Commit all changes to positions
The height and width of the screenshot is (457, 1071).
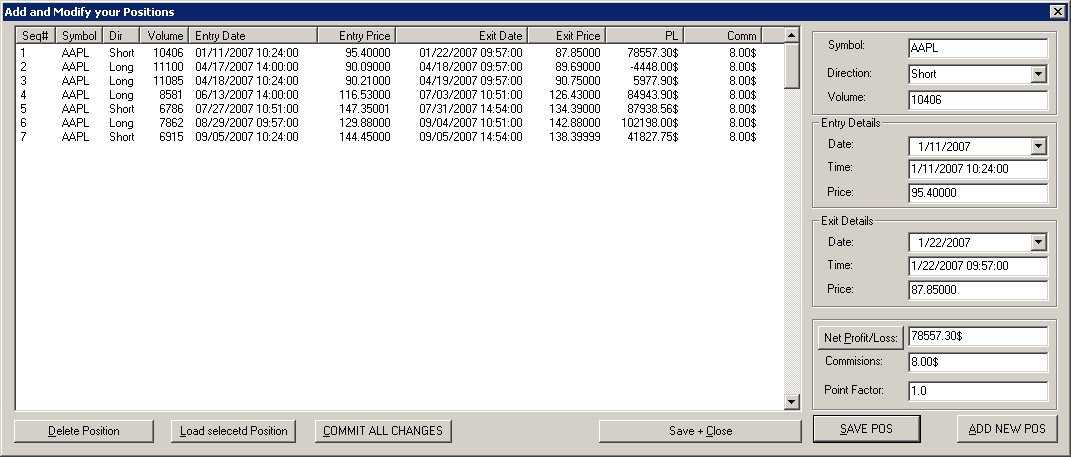tap(382, 431)
